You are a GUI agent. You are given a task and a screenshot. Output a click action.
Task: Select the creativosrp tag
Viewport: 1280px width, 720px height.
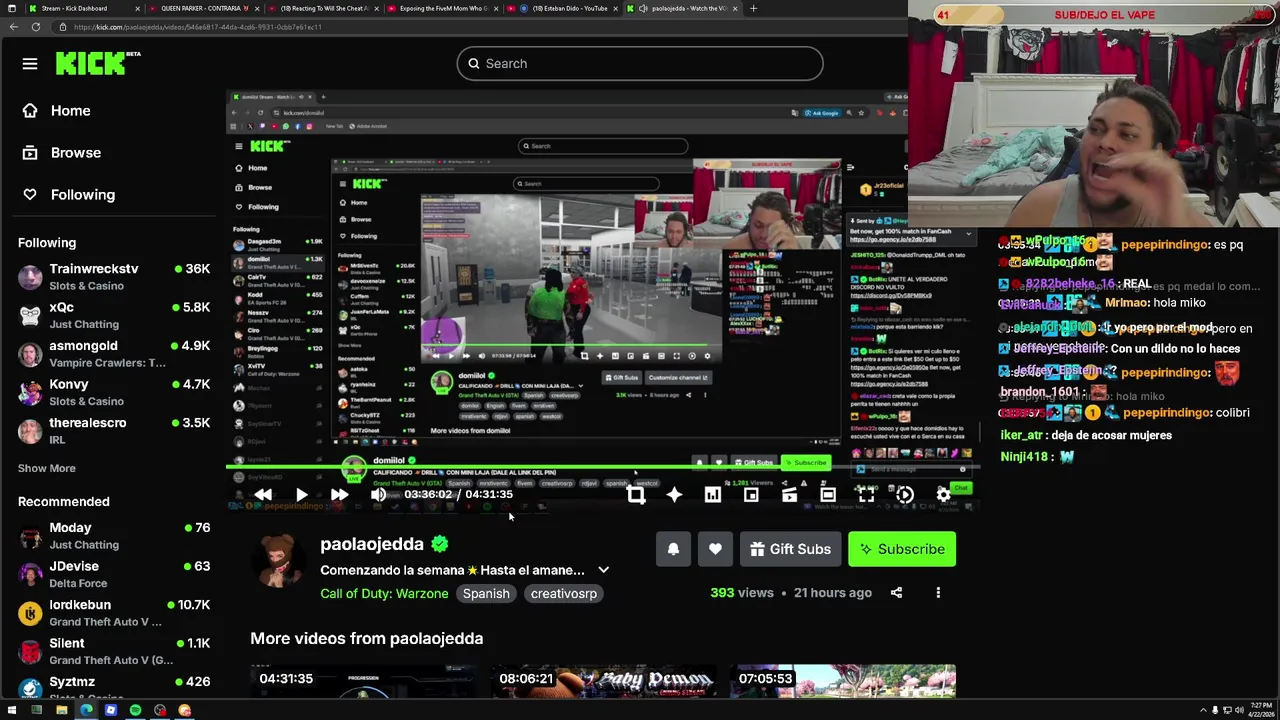pyautogui.click(x=564, y=593)
